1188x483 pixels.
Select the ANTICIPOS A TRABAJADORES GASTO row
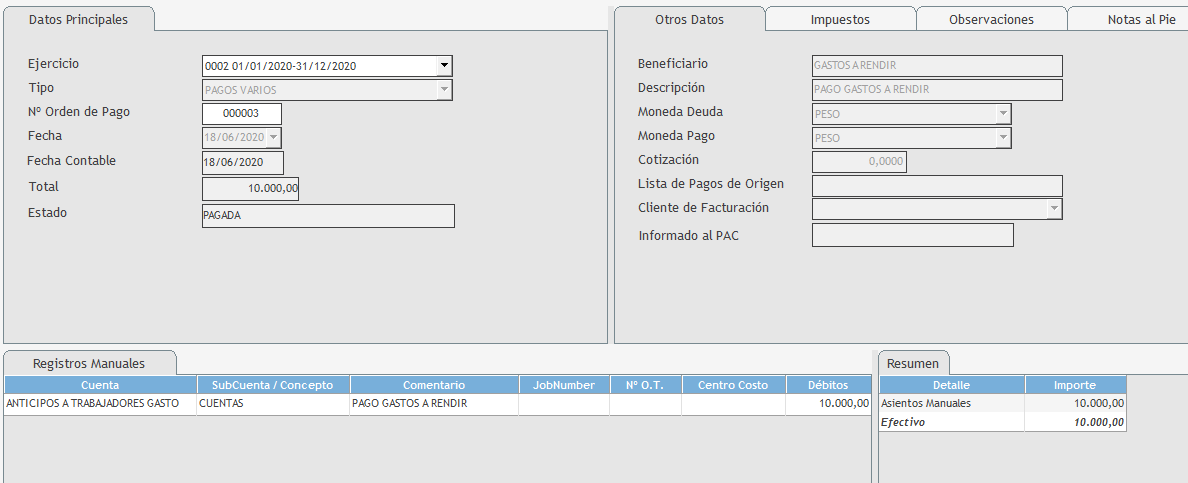pyautogui.click(x=100, y=404)
